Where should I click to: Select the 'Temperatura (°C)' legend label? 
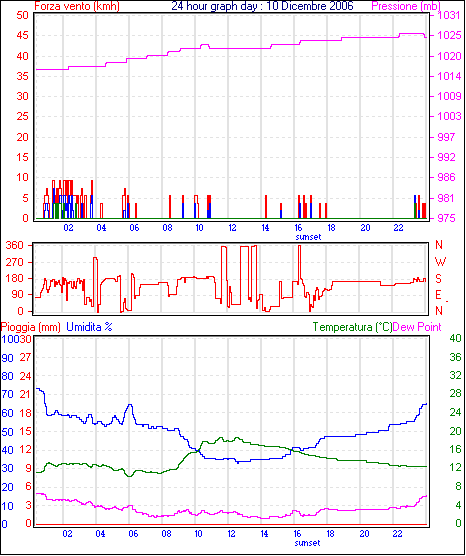point(353,327)
